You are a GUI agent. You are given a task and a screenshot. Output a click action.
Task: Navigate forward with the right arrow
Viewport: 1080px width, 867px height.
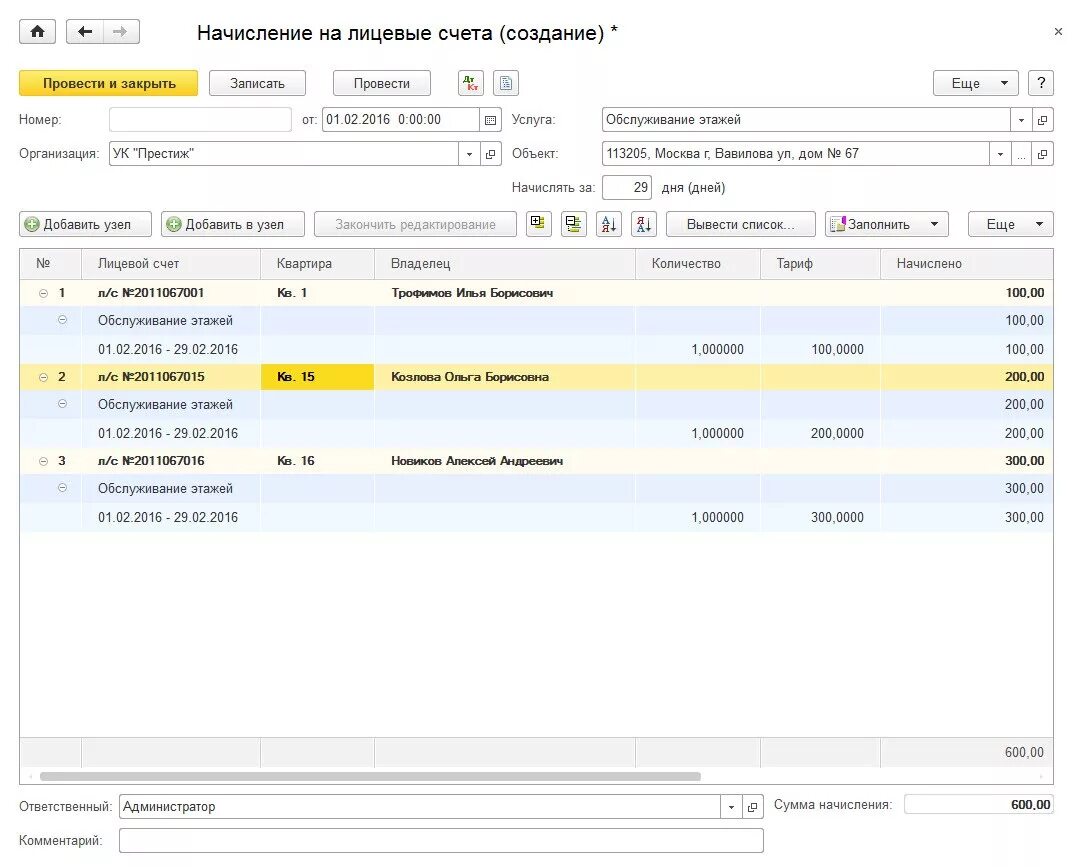point(121,32)
